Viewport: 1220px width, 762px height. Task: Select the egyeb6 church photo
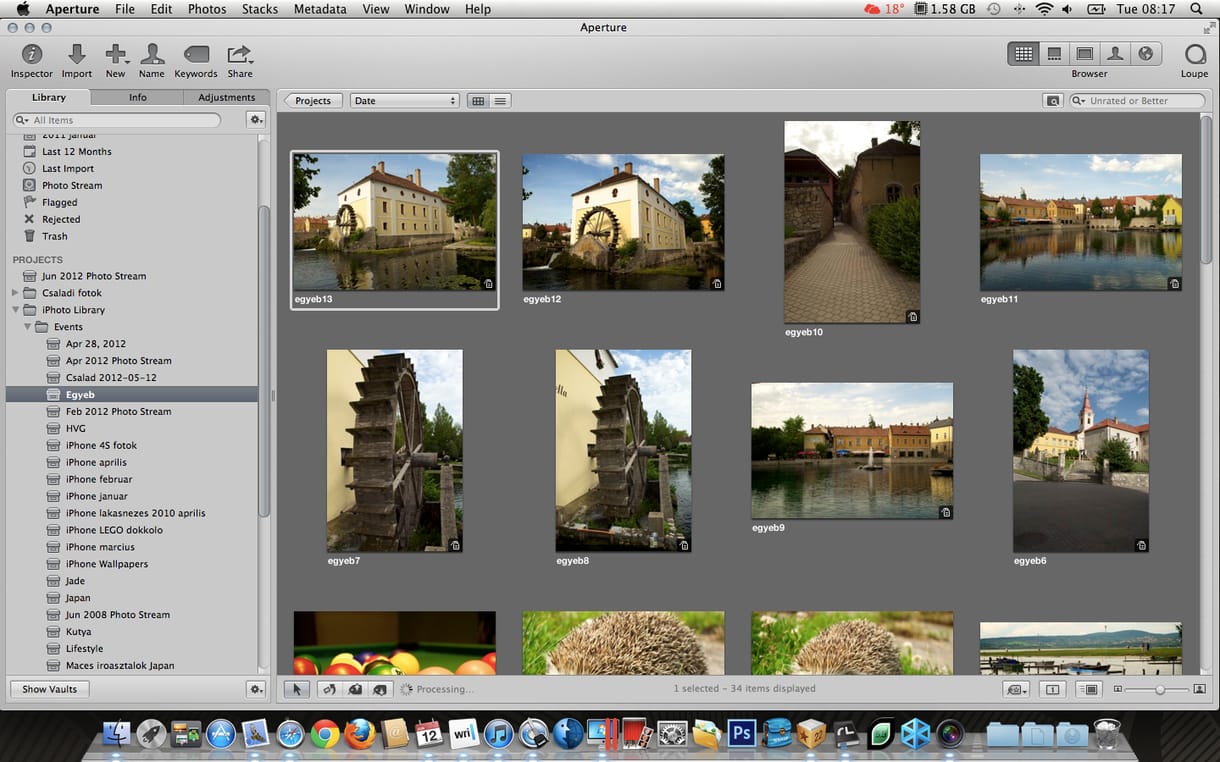(x=1081, y=451)
